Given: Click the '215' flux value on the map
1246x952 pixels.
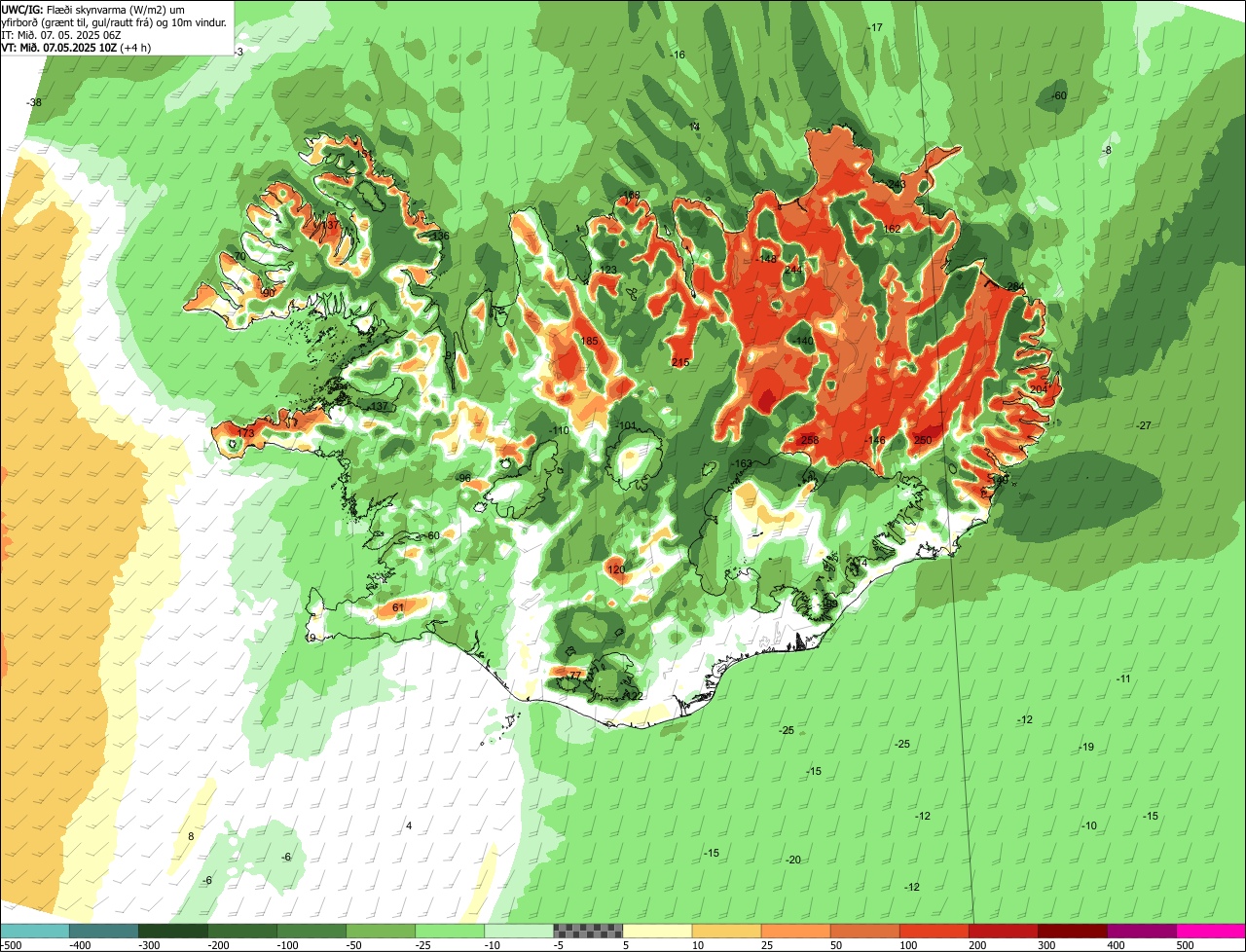Looking at the screenshot, I should pyautogui.click(x=680, y=362).
